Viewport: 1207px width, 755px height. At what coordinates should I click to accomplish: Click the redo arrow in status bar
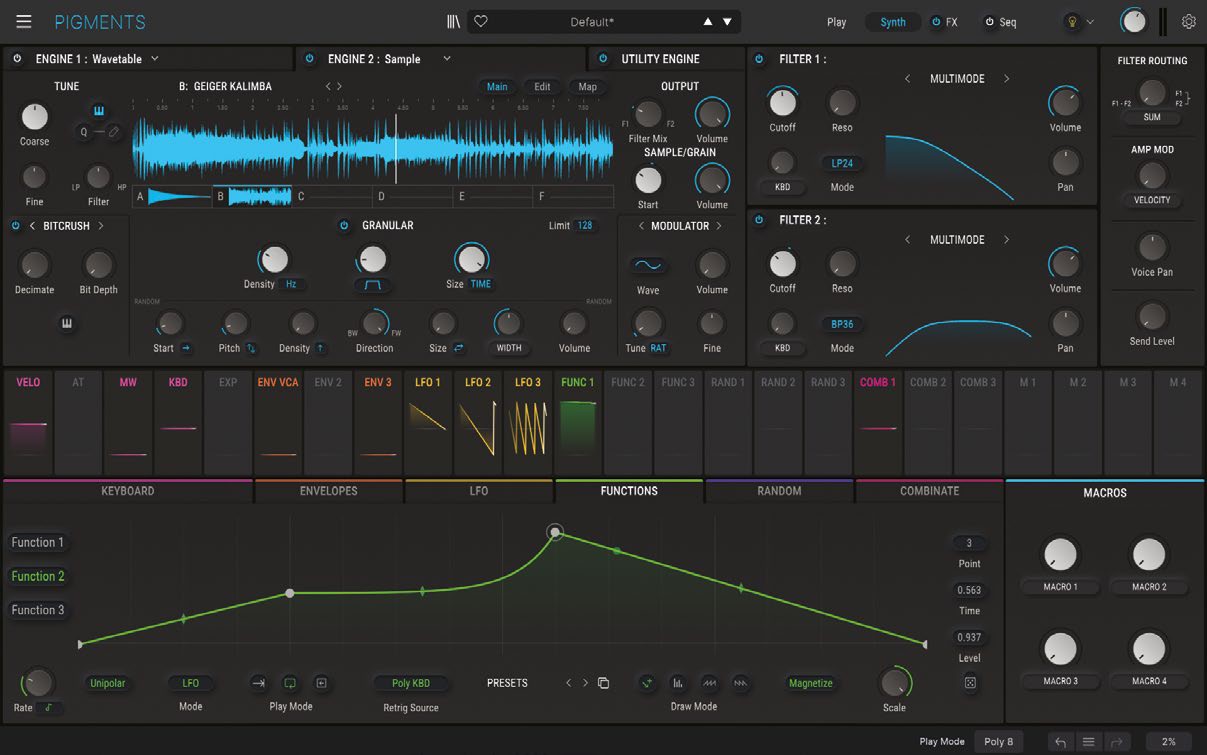tap(1117, 742)
